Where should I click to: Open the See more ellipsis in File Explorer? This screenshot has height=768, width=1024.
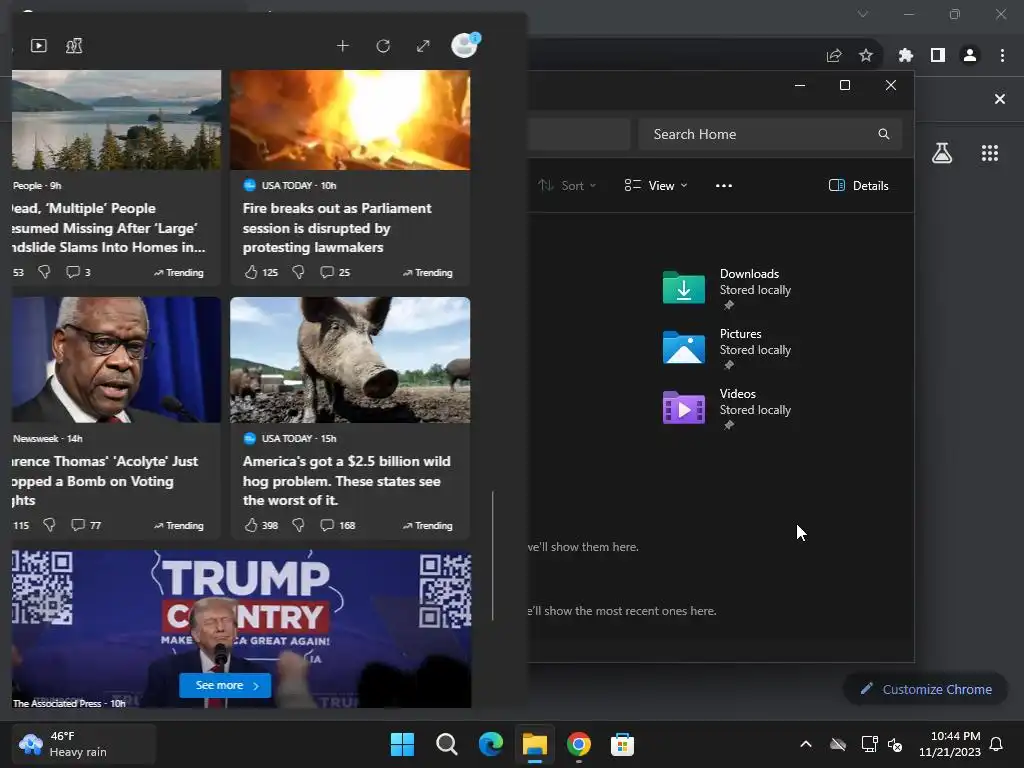coord(724,185)
